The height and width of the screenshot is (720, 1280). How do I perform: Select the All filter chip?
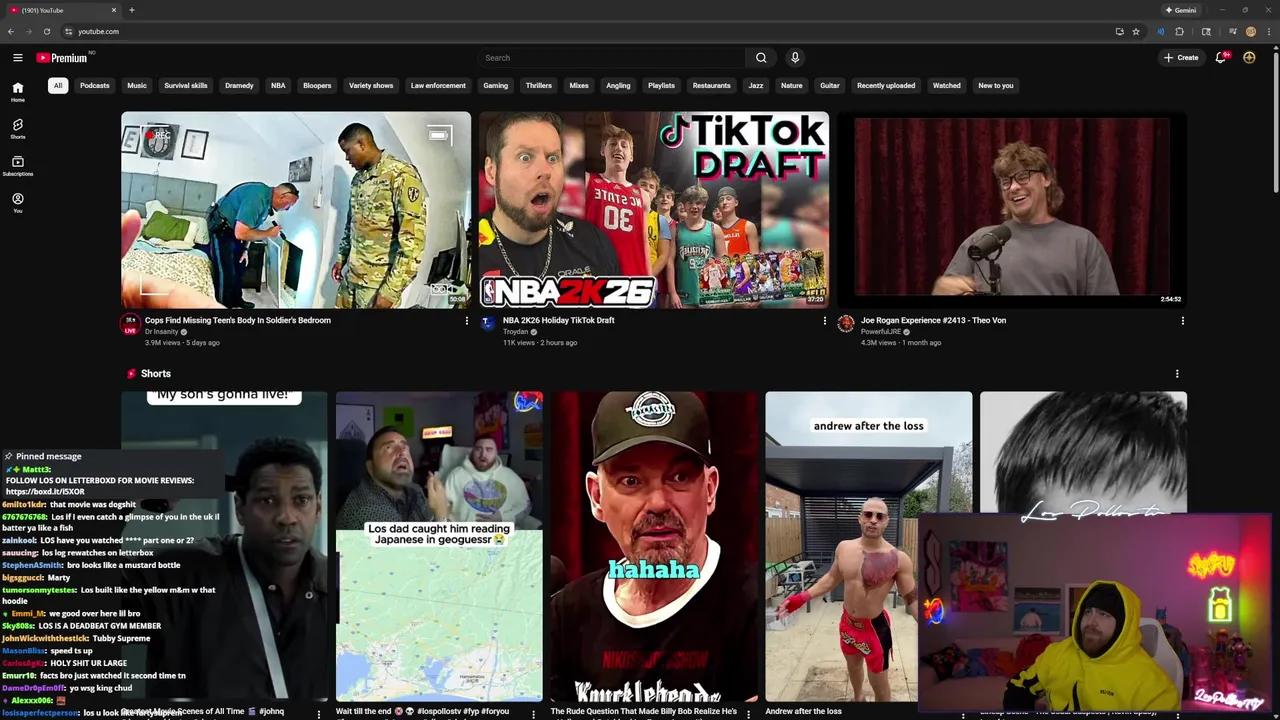58,85
